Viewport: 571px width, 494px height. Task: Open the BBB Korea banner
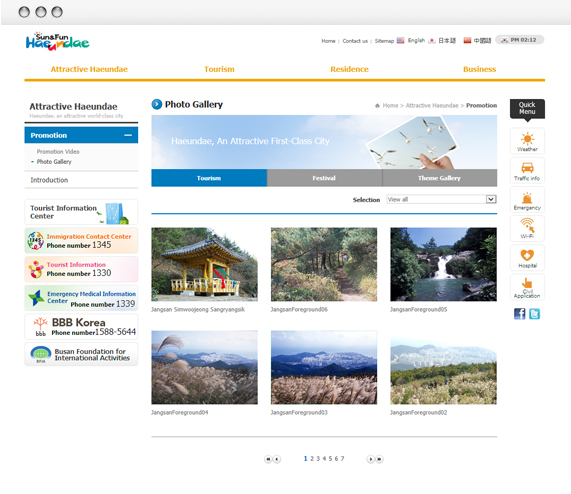point(81,327)
